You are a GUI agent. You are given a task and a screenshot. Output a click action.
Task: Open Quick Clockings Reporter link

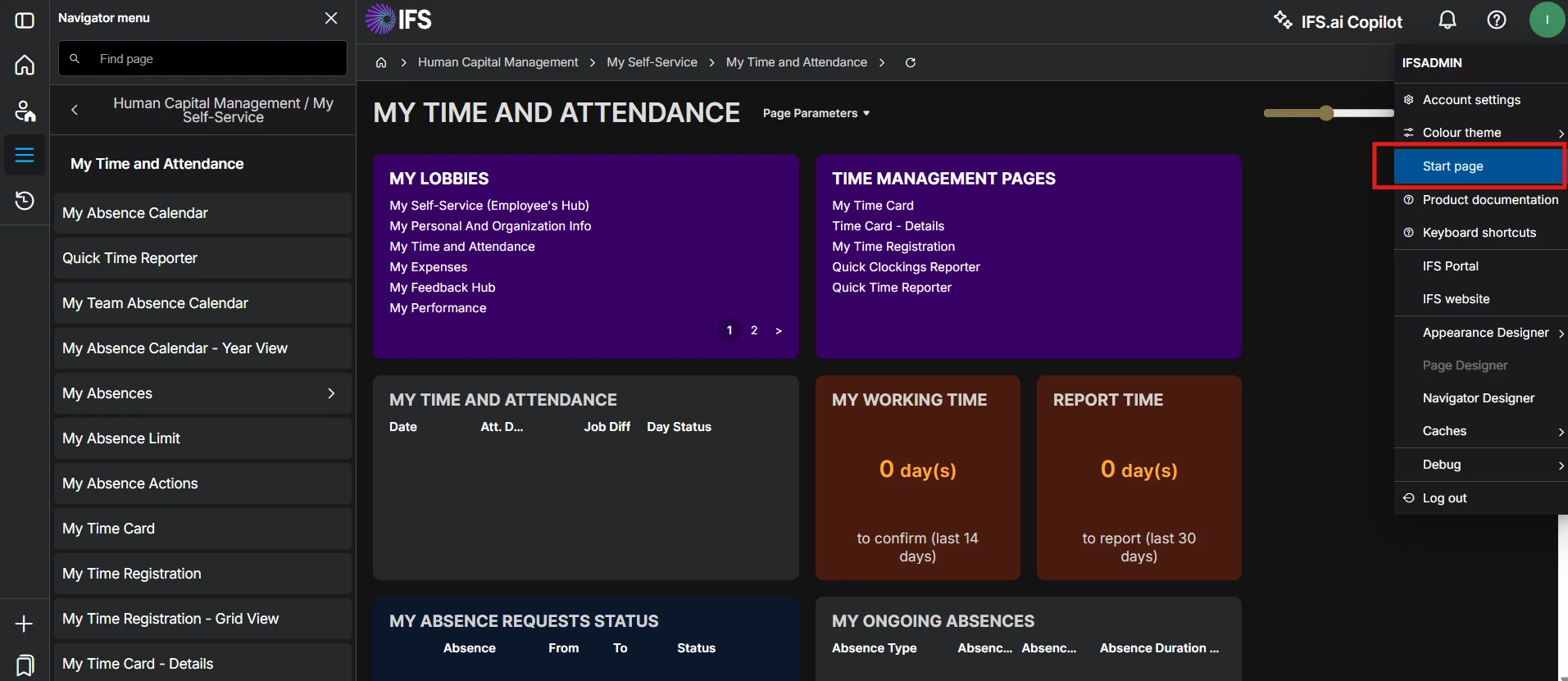pos(906,267)
